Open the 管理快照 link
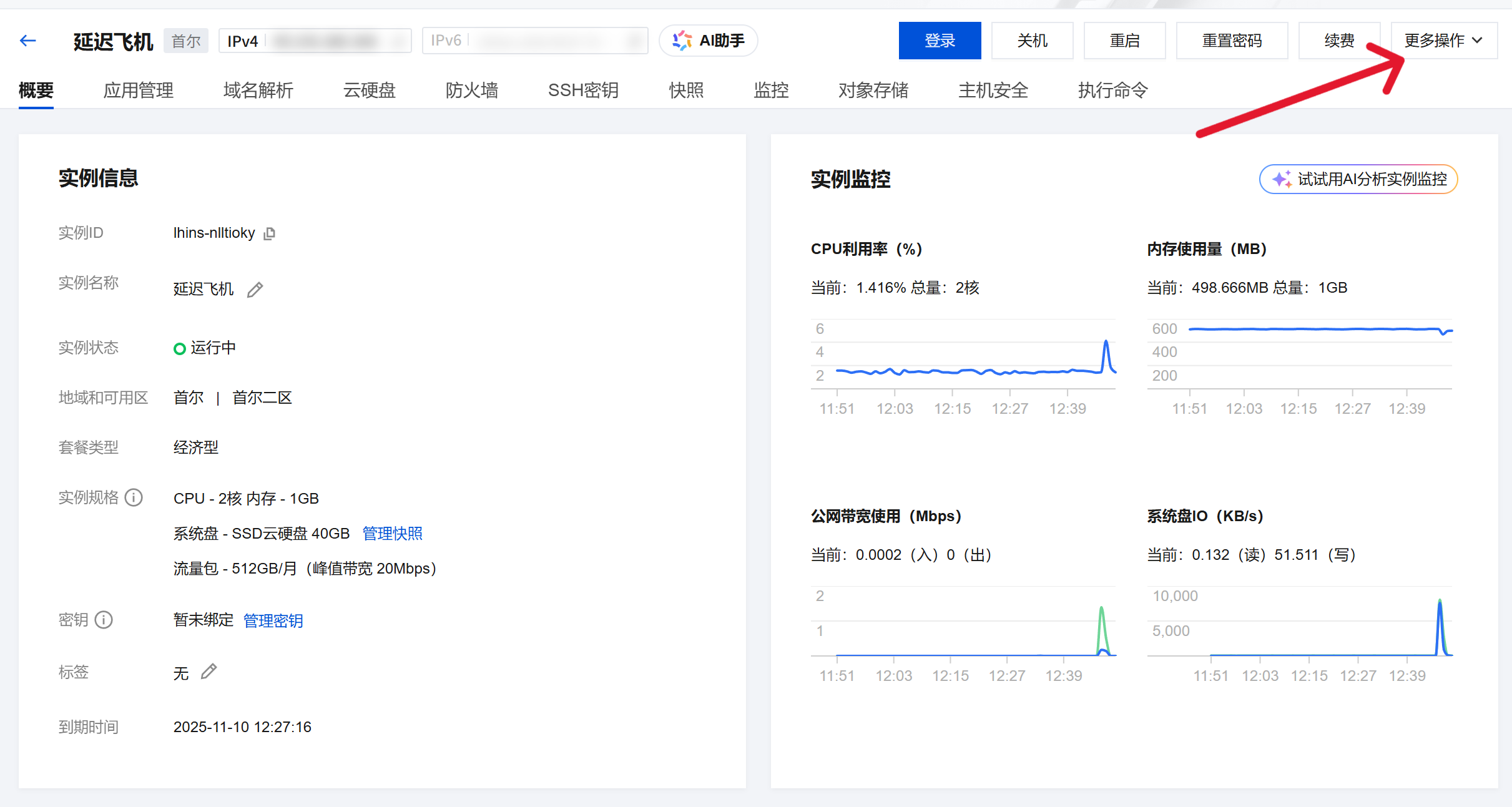This screenshot has width=1512, height=807. (x=392, y=534)
